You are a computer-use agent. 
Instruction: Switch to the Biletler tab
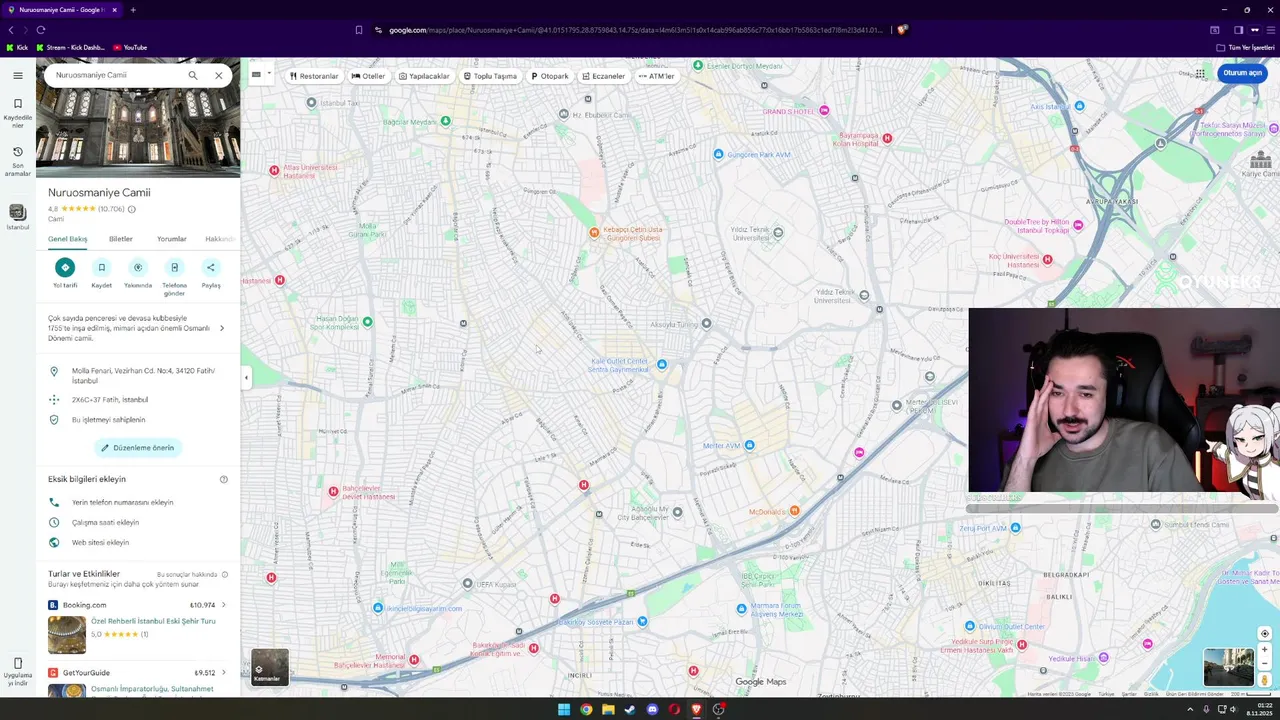coord(121,239)
